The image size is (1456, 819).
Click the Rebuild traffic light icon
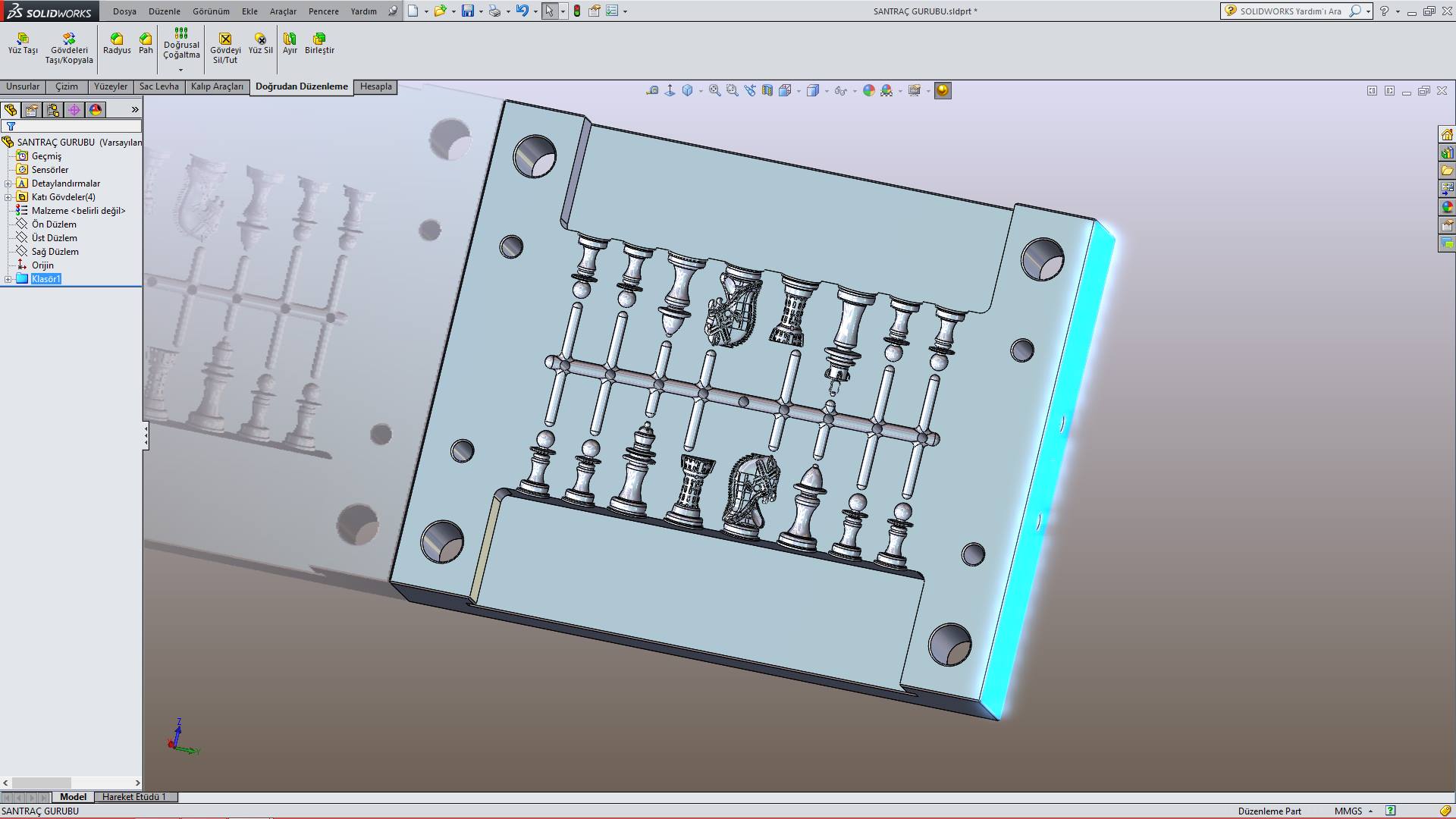(x=577, y=11)
